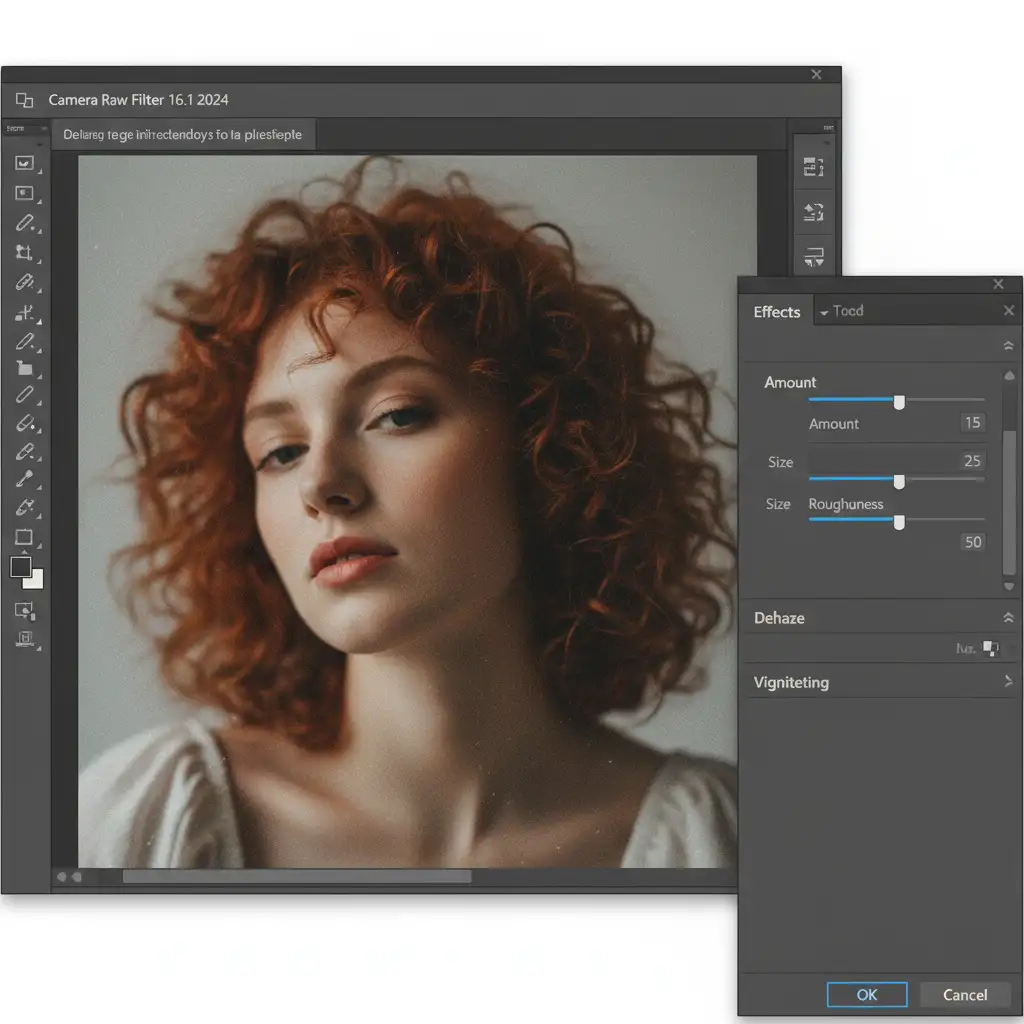Click the folder-shaped tool icon
1024x1024 pixels.
click(x=25, y=368)
